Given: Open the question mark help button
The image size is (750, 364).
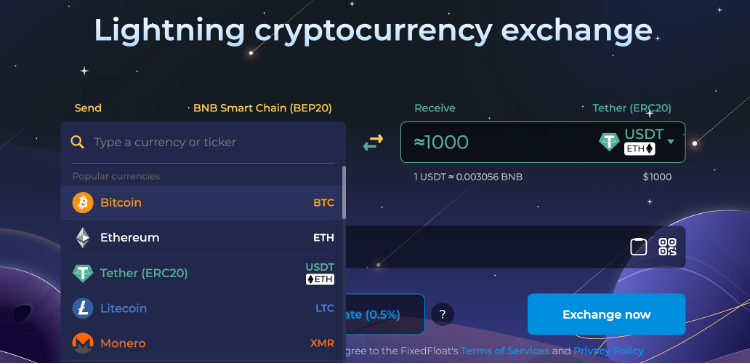Looking at the screenshot, I should [x=442, y=314].
